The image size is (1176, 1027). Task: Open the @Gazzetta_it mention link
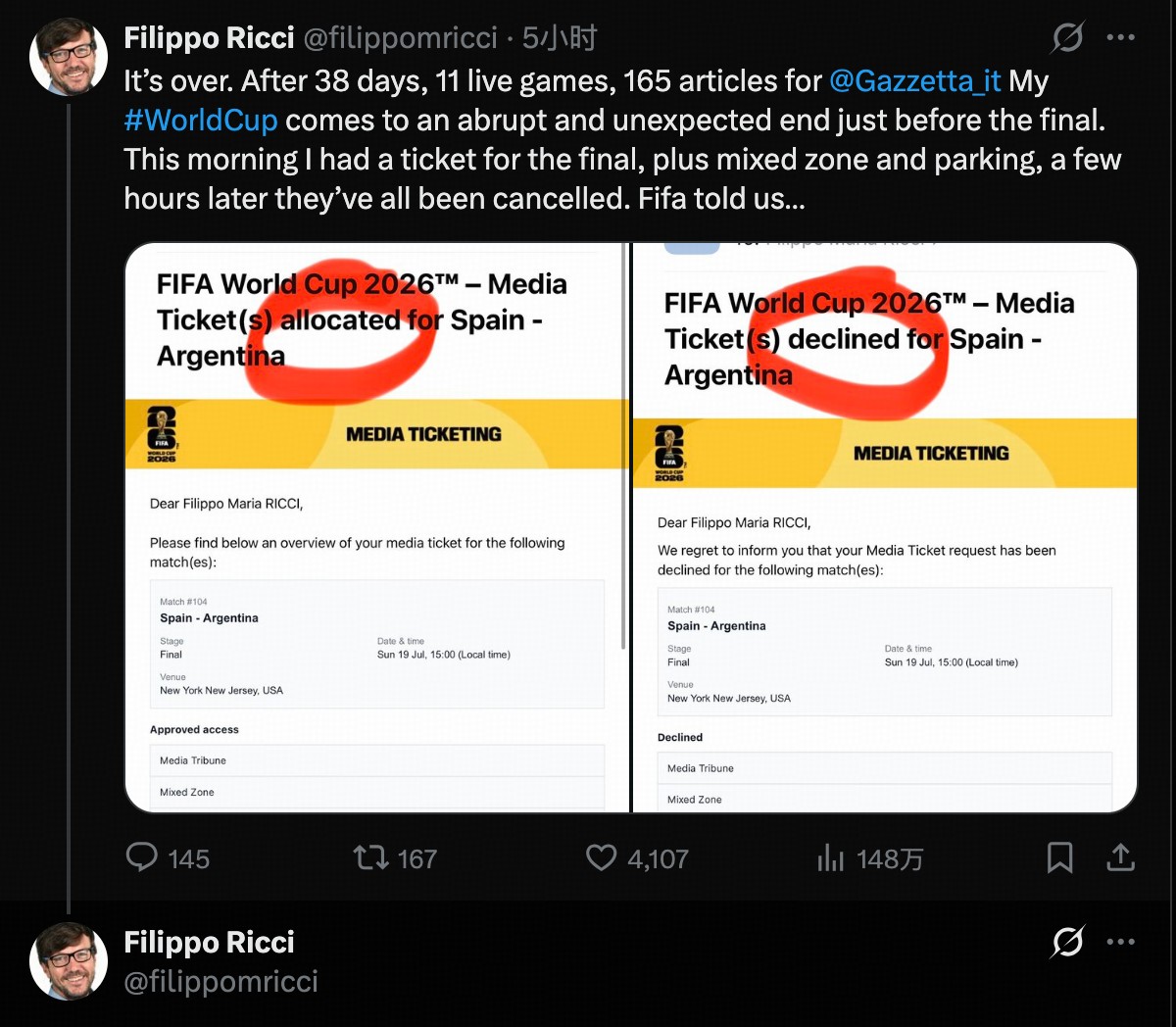pos(915,80)
